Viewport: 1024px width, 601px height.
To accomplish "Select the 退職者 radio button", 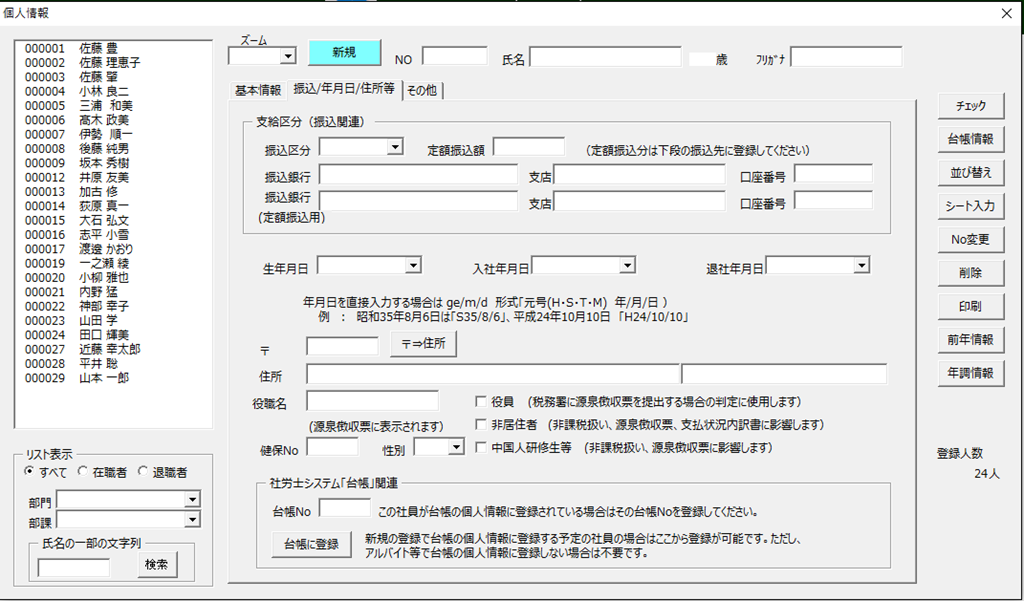I will (x=143, y=472).
